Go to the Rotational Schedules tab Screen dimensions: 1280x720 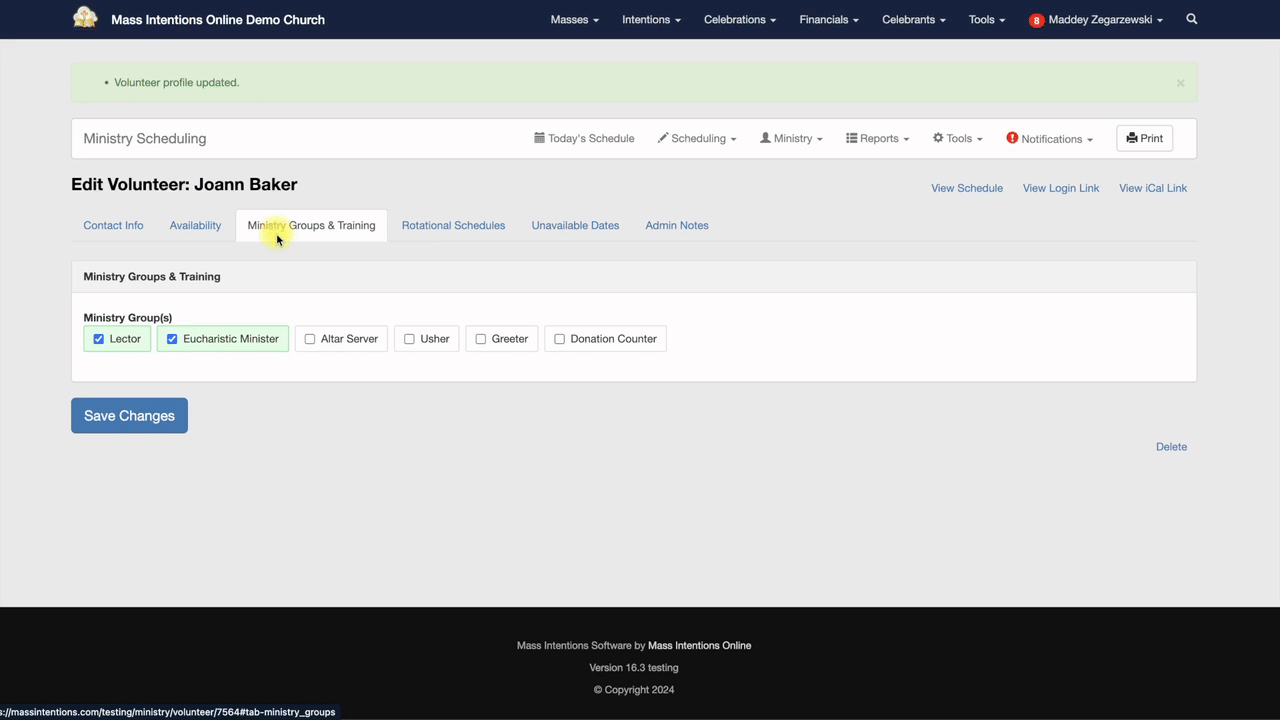(453, 226)
